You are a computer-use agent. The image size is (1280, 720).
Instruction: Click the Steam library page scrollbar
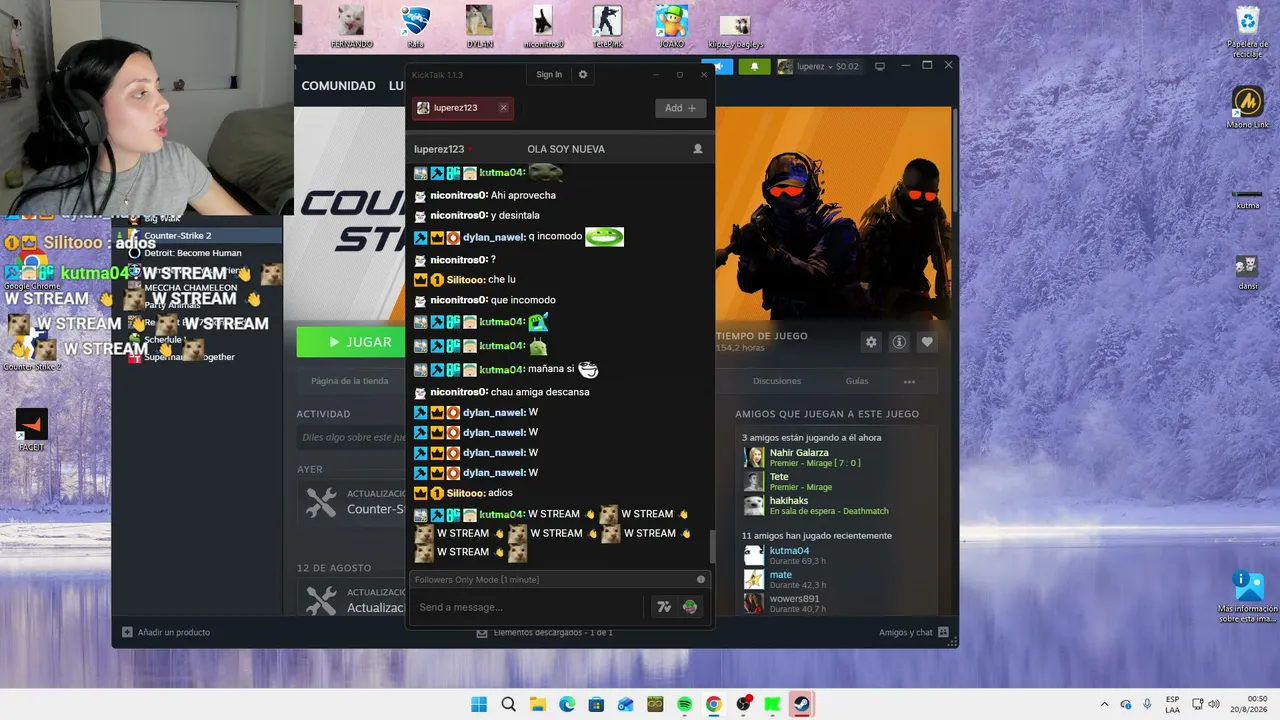click(955, 160)
